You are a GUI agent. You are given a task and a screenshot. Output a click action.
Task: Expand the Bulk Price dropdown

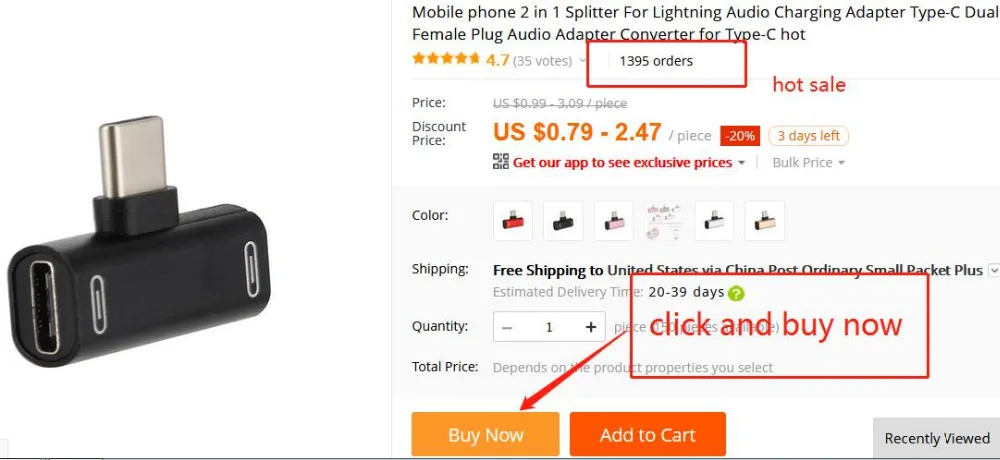coord(809,163)
